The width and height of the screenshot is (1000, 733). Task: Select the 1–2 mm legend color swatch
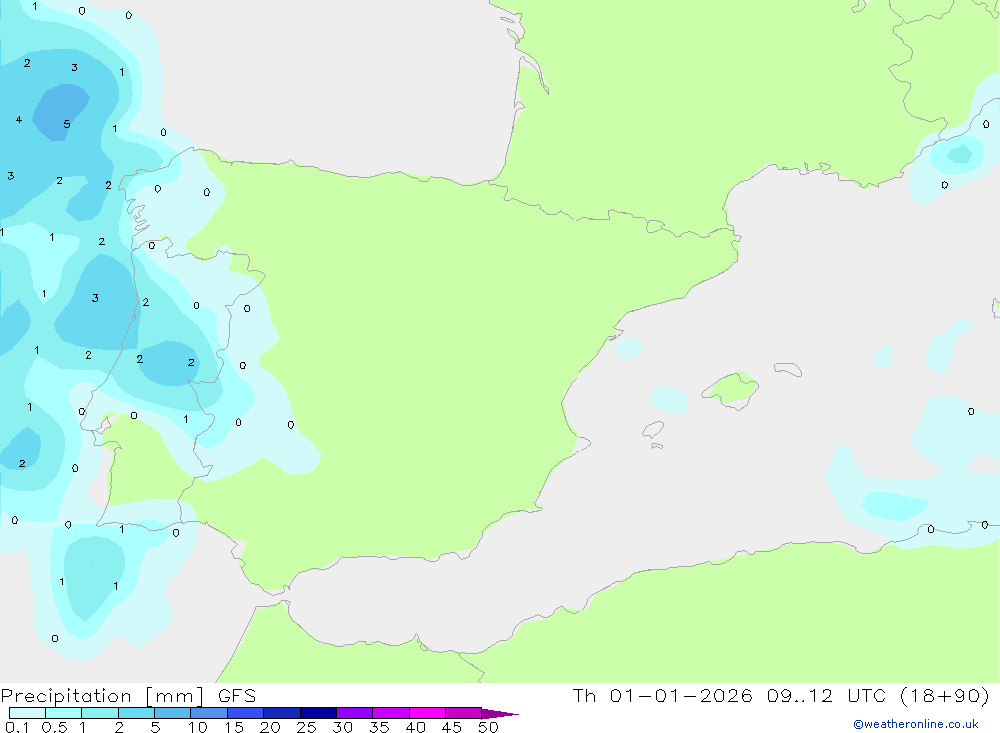pos(100,713)
